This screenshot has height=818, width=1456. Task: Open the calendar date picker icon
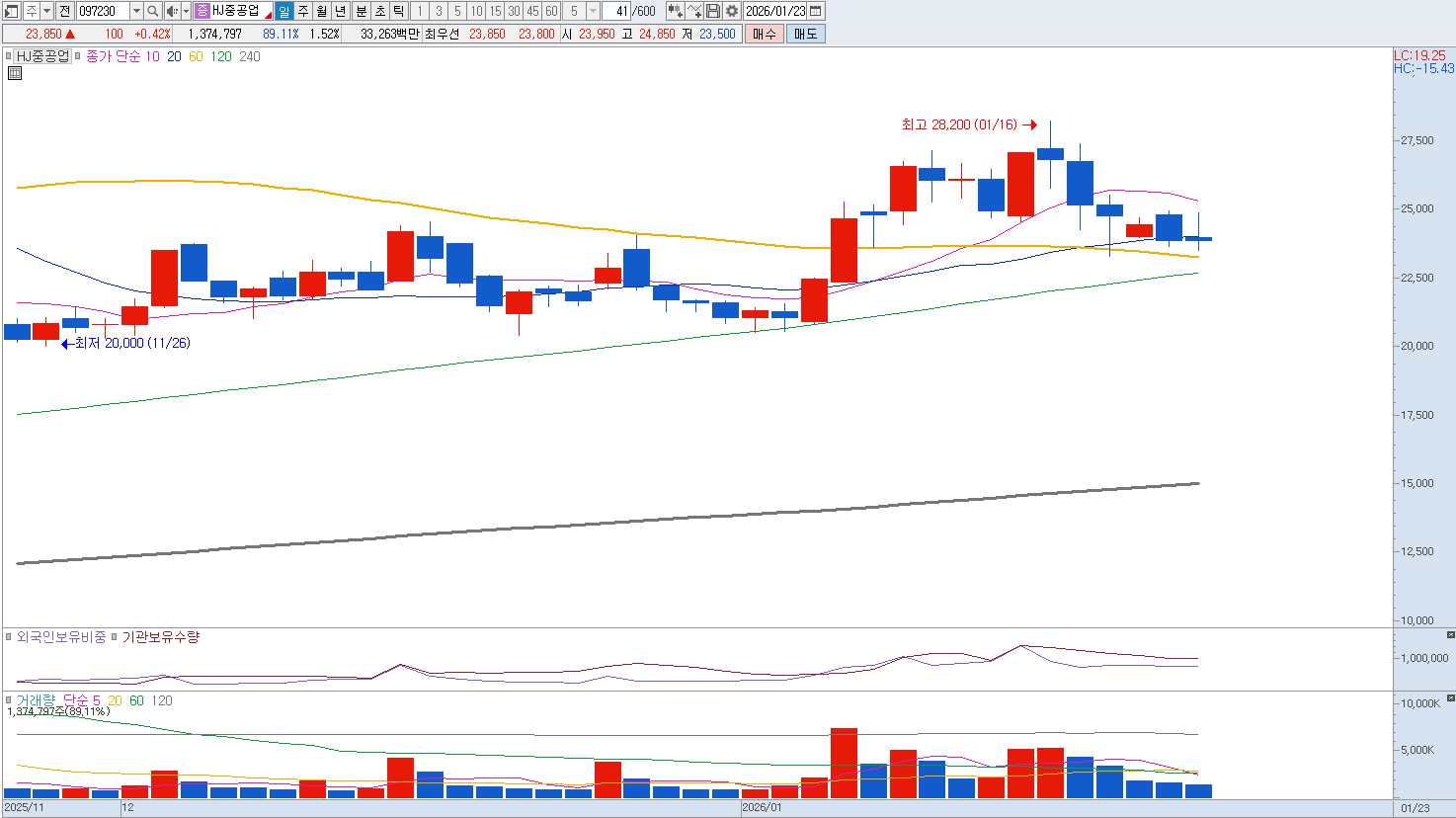coord(816,11)
